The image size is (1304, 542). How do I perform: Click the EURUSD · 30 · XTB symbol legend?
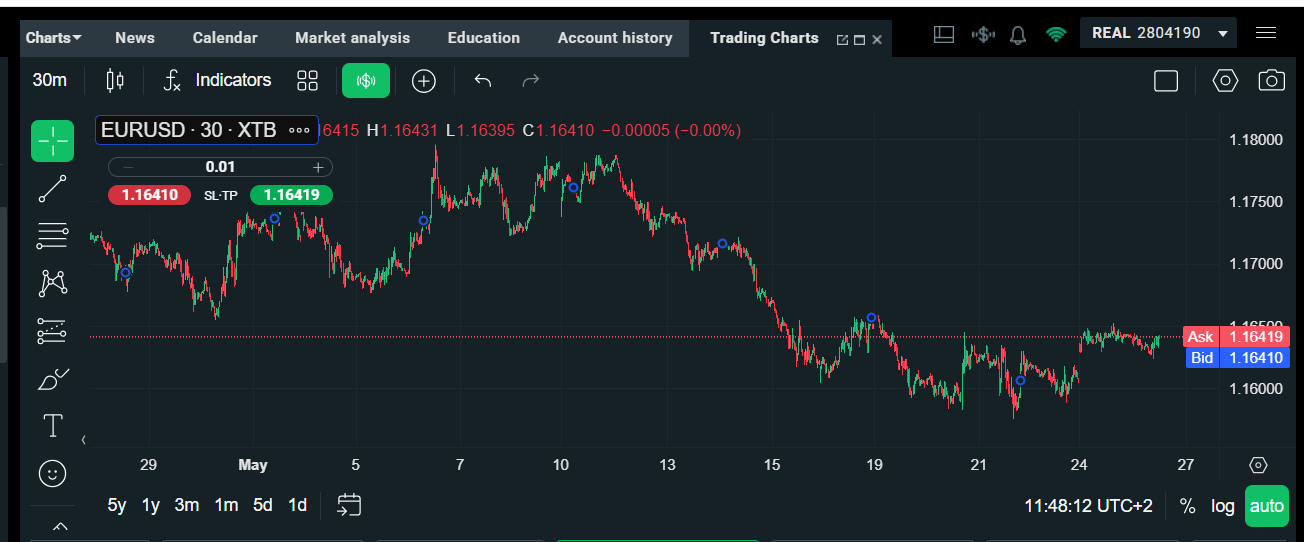click(x=188, y=130)
